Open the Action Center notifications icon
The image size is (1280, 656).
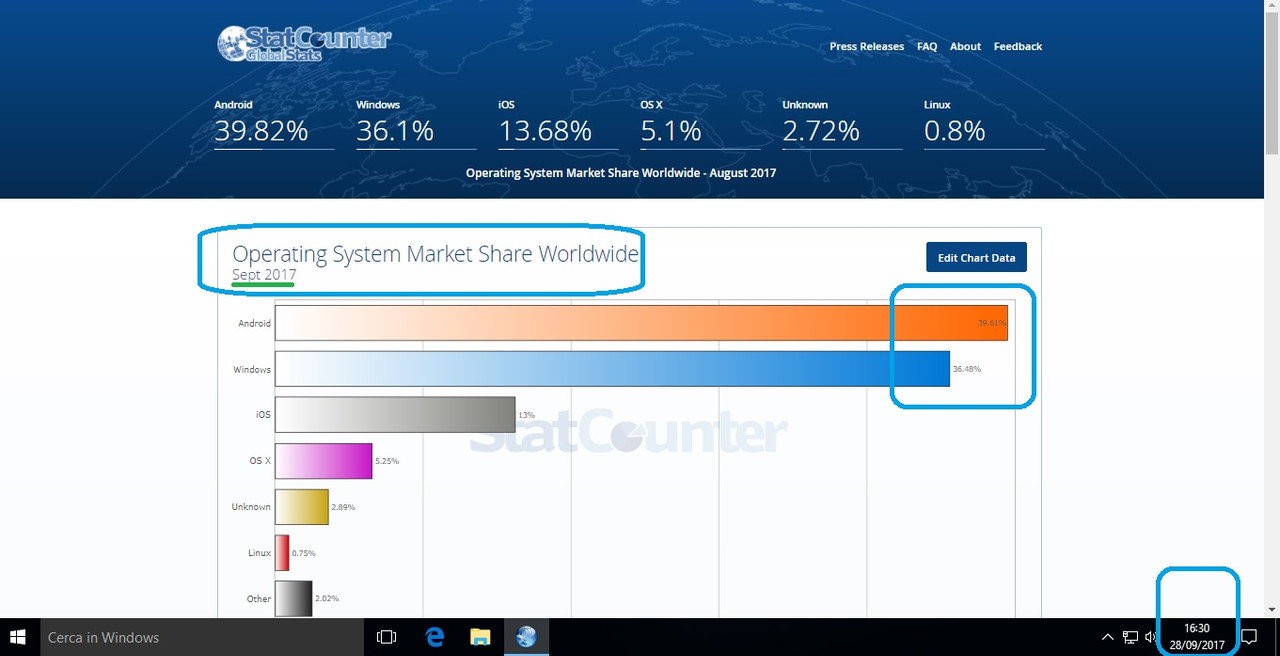coord(1249,637)
